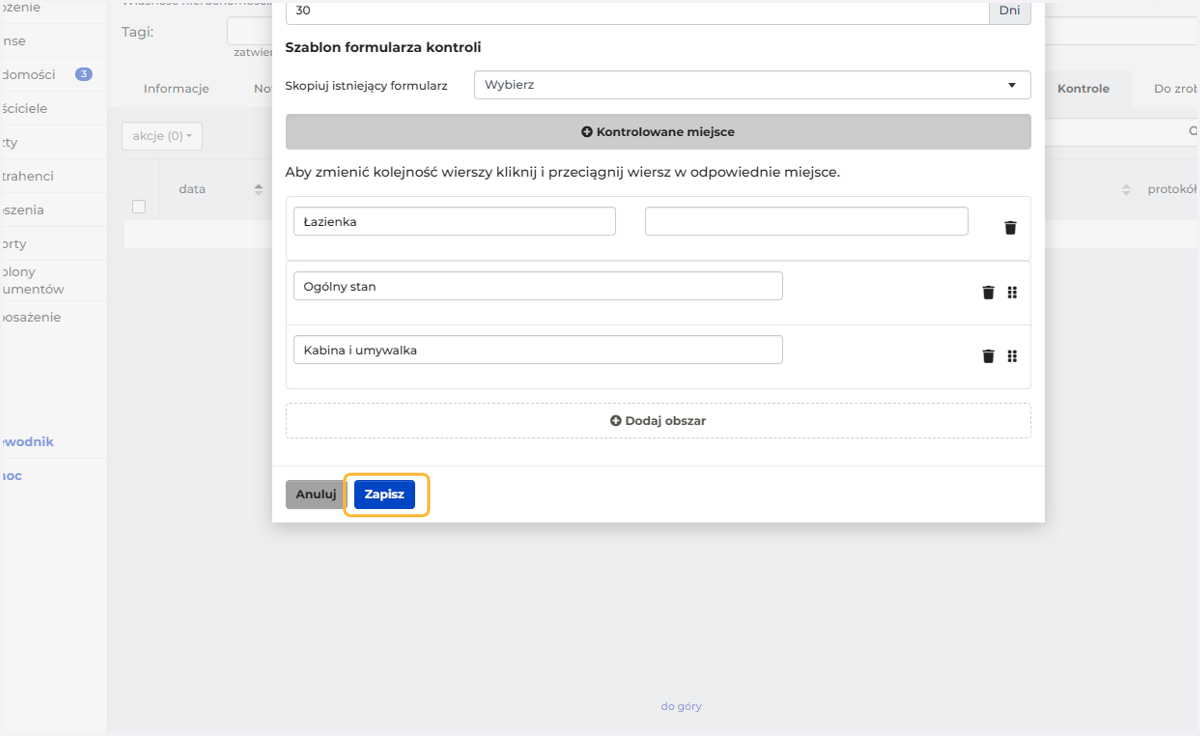The image size is (1200, 736).
Task: Sort by the data column arrows
Action: (x=258, y=189)
